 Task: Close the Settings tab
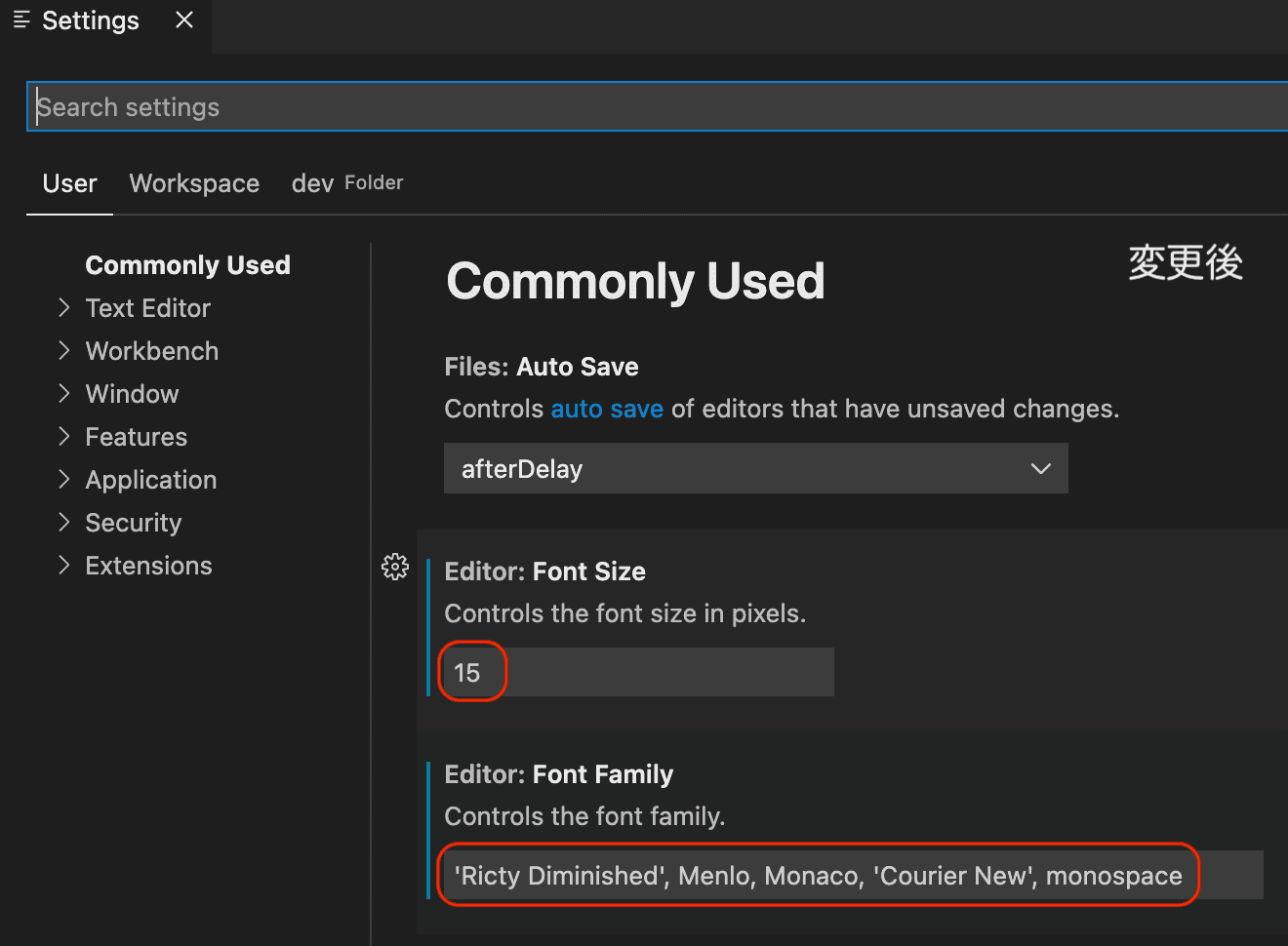point(184,20)
